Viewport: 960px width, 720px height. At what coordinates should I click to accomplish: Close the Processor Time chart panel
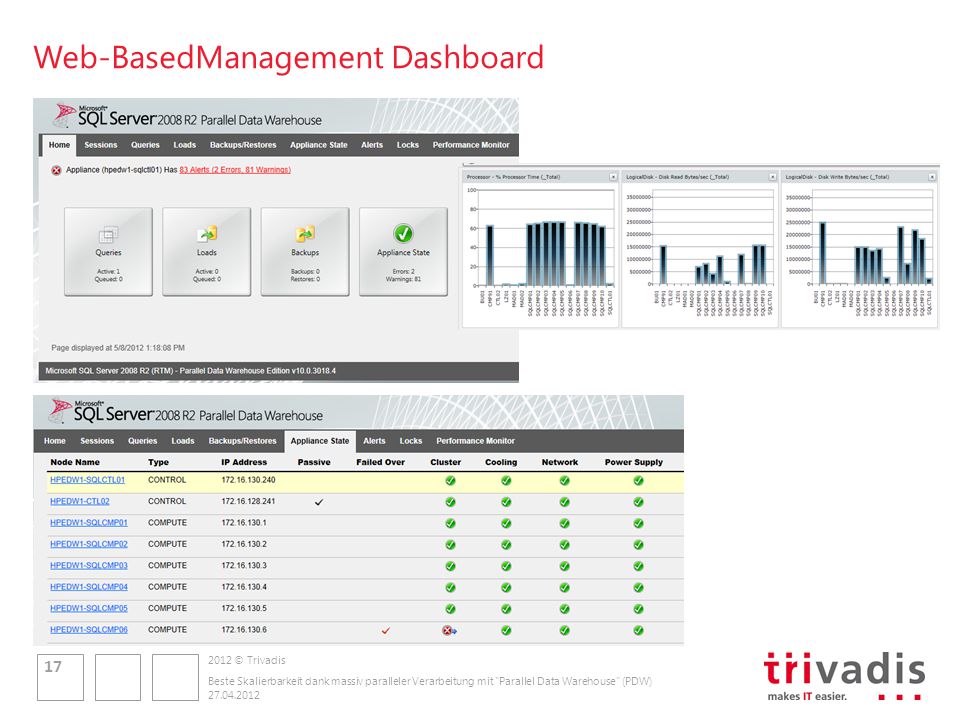(x=613, y=177)
